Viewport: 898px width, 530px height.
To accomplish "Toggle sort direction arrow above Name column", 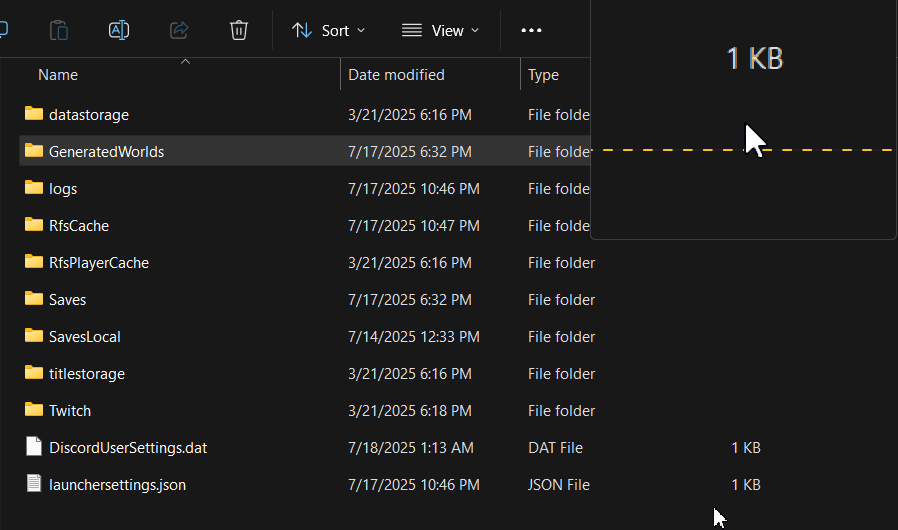I will coord(185,61).
